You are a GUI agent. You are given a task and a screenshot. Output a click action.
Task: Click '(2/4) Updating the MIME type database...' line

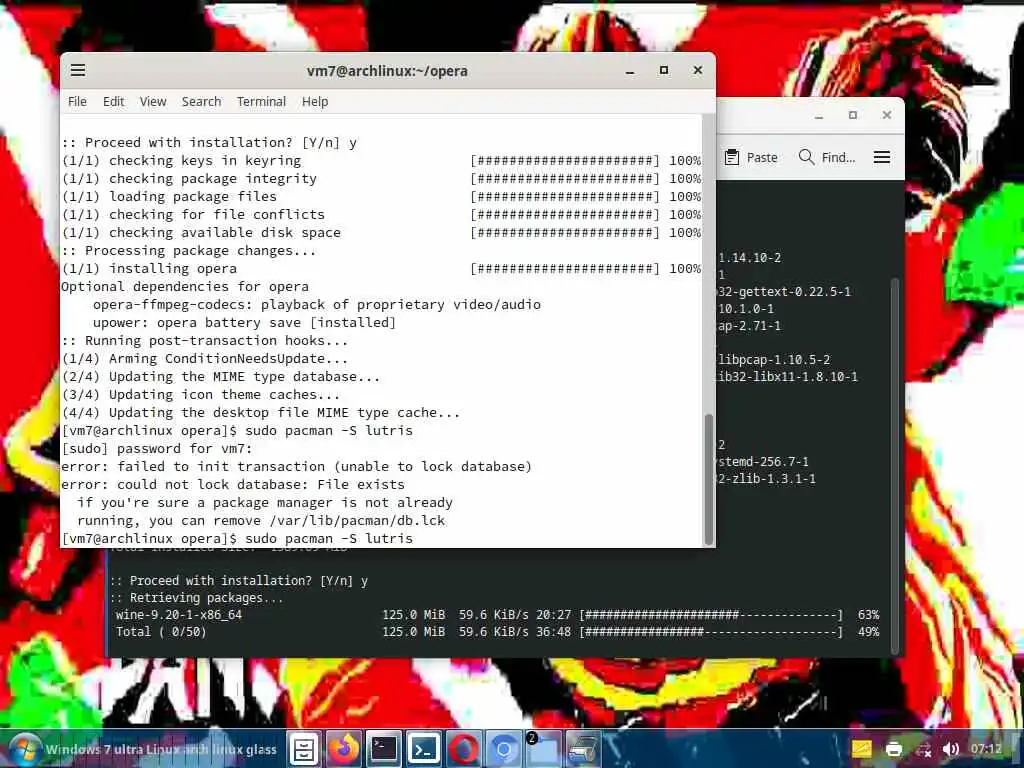point(221,377)
